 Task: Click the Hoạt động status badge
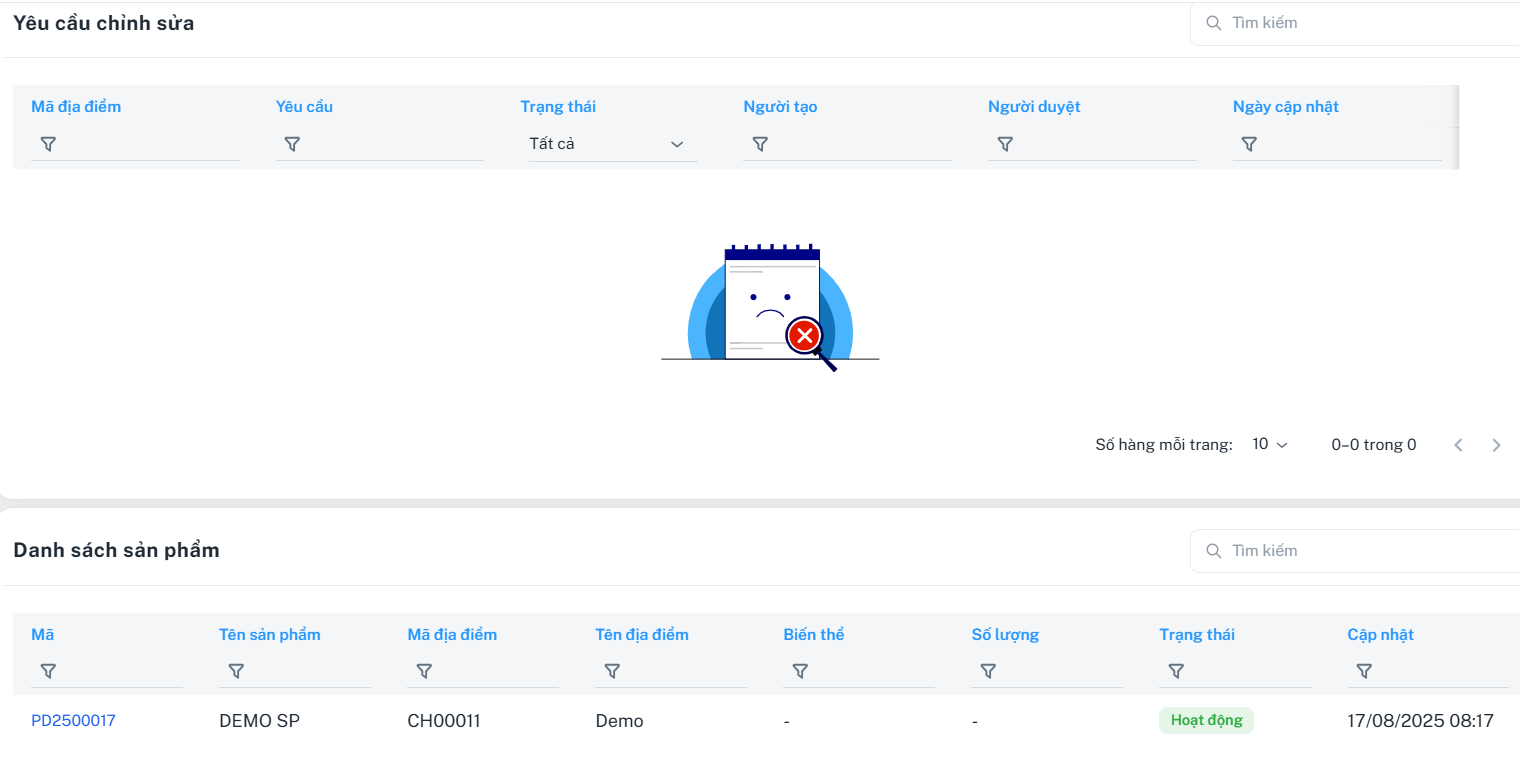1206,720
